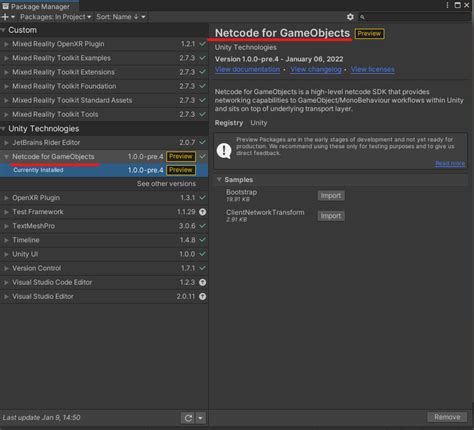Click the refresh package list icon
The width and height of the screenshot is (474, 430).
pos(188,418)
